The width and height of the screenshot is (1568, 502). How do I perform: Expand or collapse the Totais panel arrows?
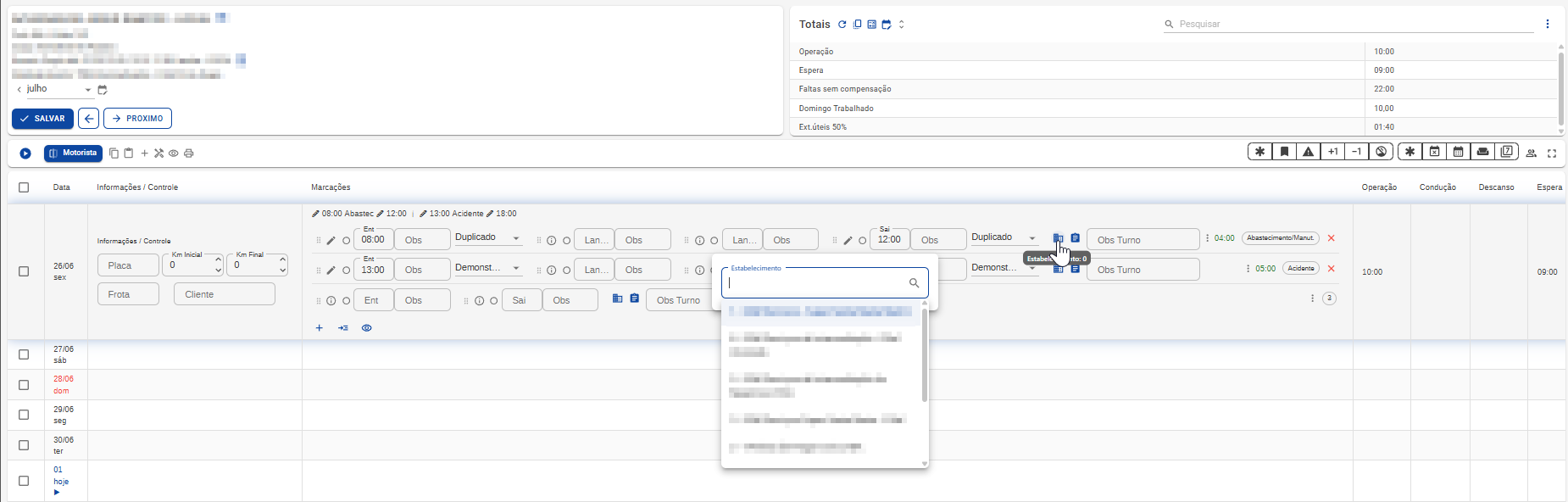[901, 25]
